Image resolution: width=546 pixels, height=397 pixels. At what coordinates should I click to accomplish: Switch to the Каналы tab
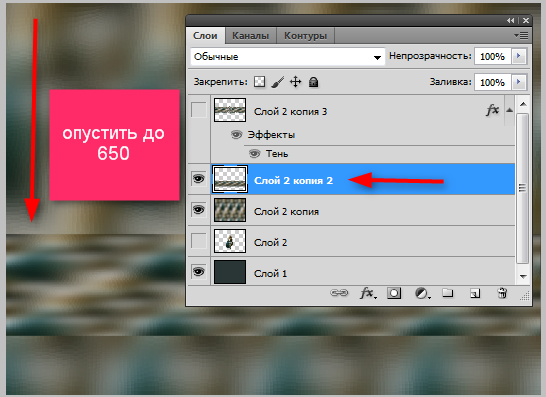[x=251, y=36]
